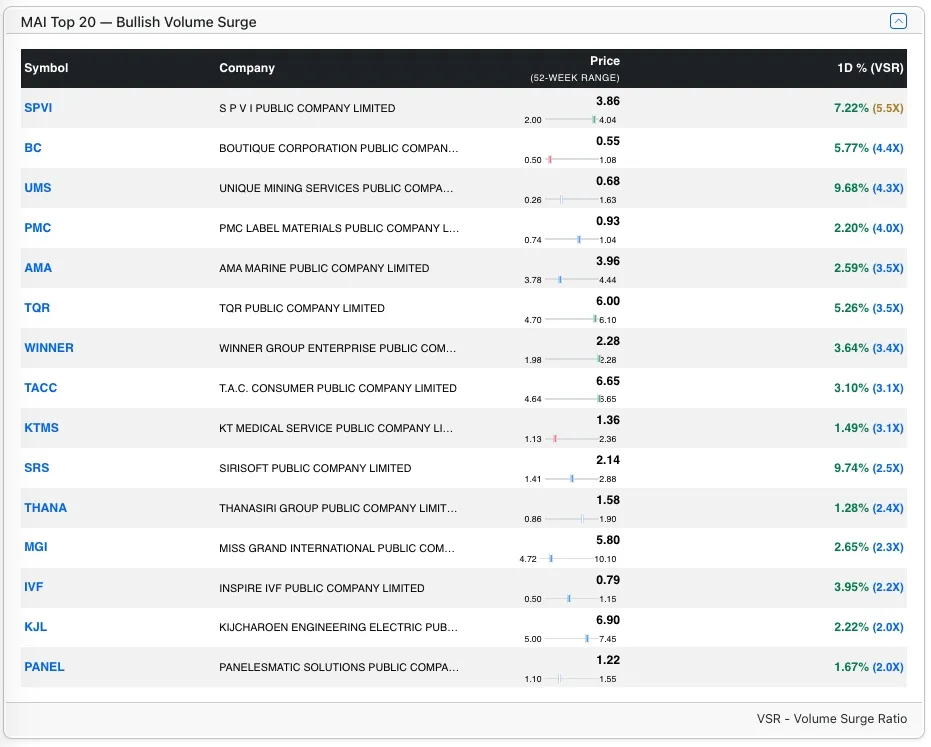Click MGI's 52-week range bar

click(566, 558)
